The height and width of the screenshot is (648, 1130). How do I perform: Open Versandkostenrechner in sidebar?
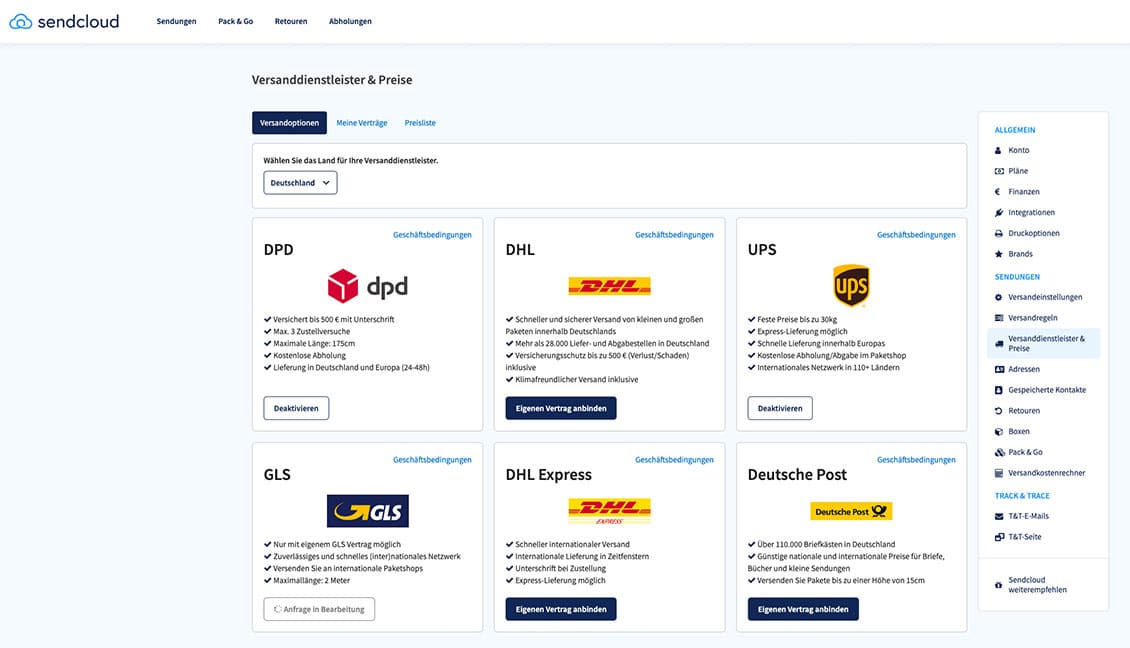[x=1046, y=474]
